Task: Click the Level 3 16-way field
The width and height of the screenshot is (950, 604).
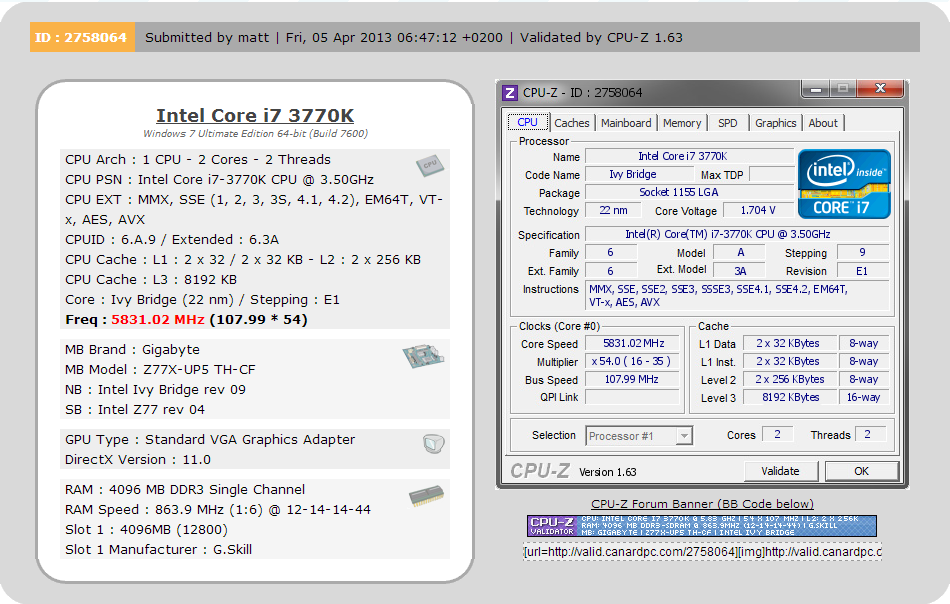Action: pos(863,397)
